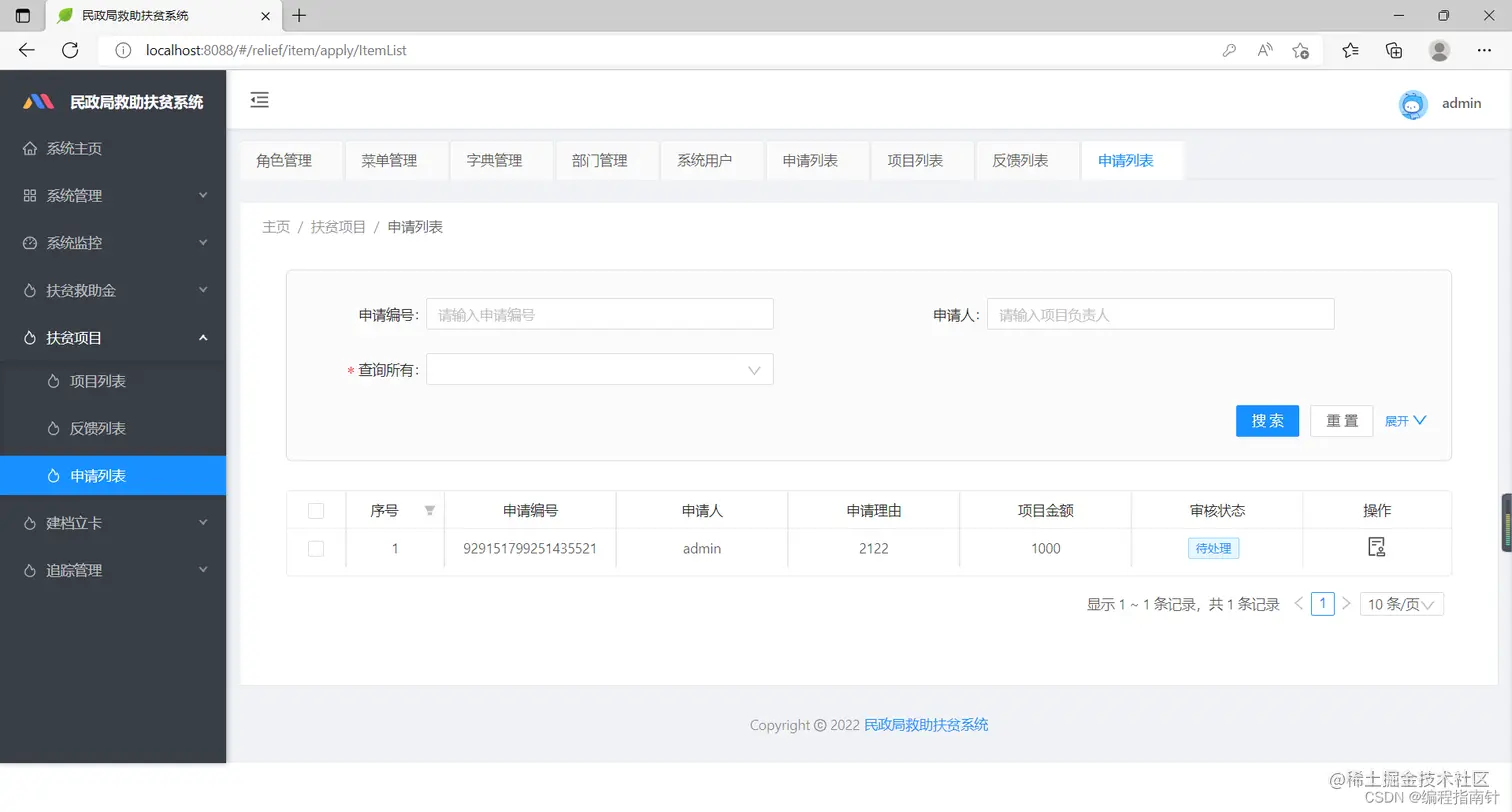Focus the 申请编号 input field
Image resolution: width=1512 pixels, height=812 pixels.
(600, 314)
